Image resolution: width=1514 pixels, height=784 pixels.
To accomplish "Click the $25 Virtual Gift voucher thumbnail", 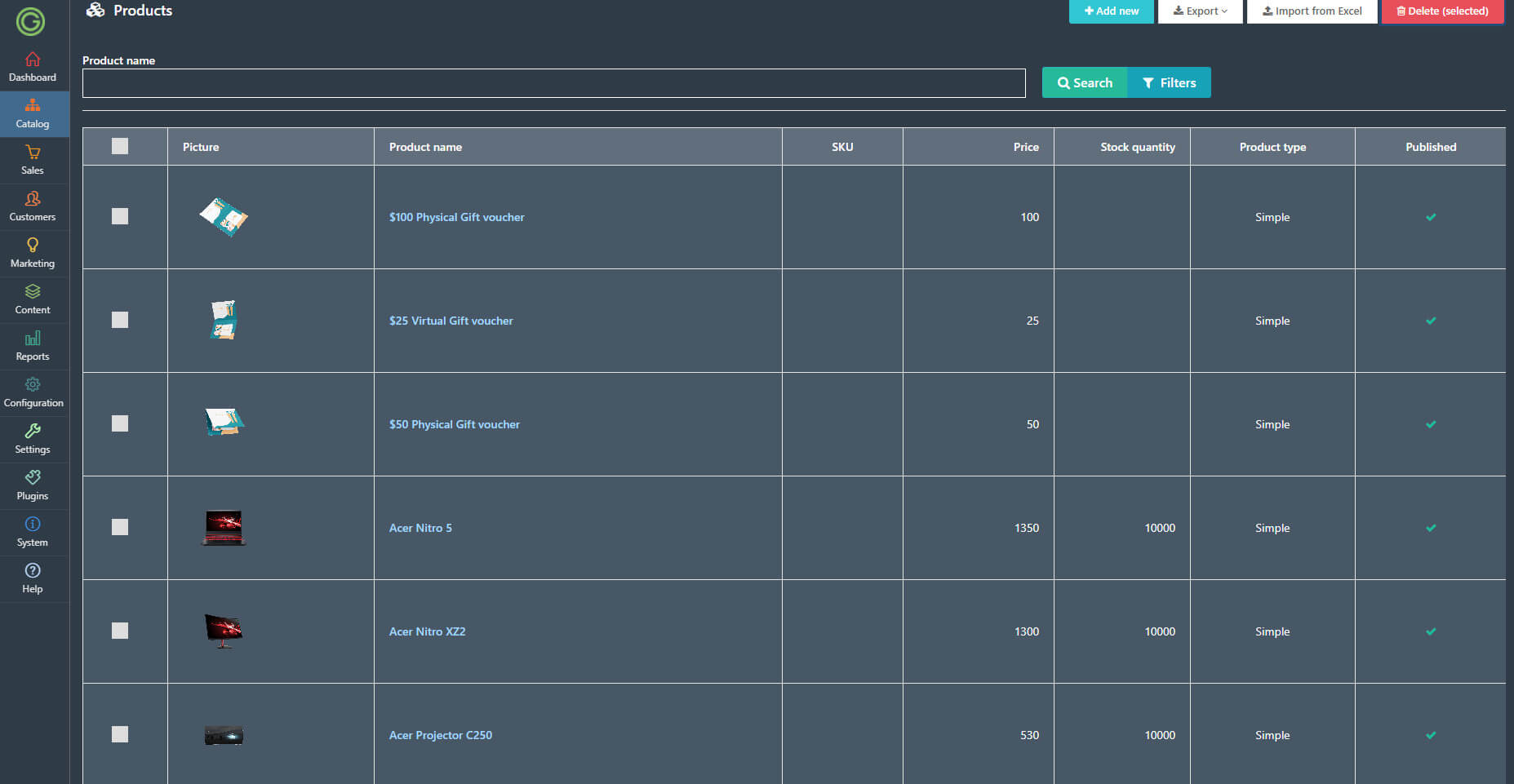I will click(x=224, y=320).
